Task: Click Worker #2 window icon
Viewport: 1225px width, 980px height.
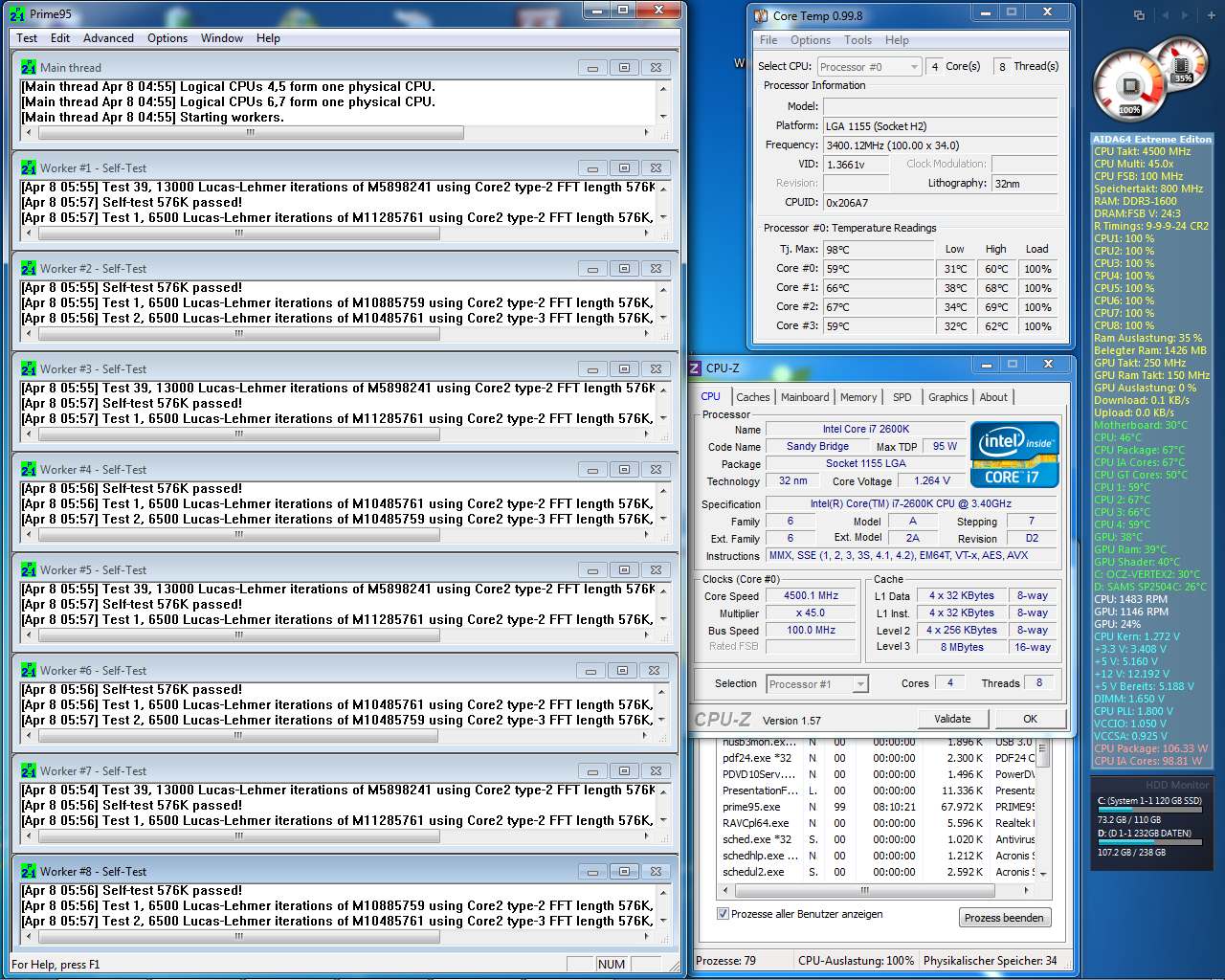Action: (x=29, y=268)
